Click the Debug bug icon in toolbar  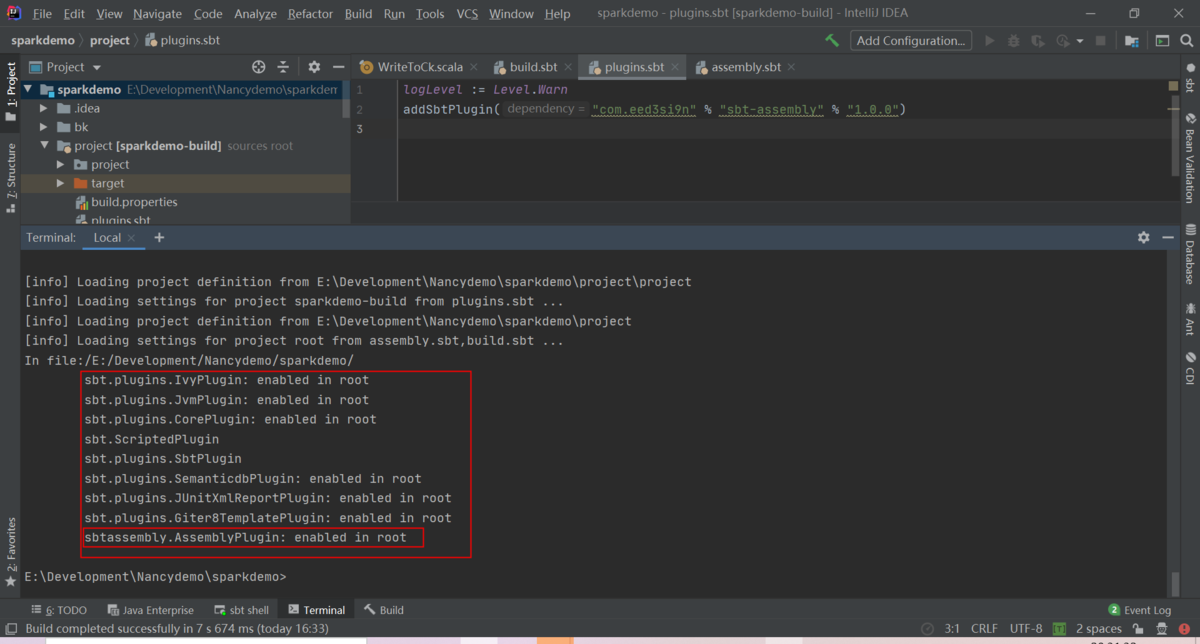1014,41
